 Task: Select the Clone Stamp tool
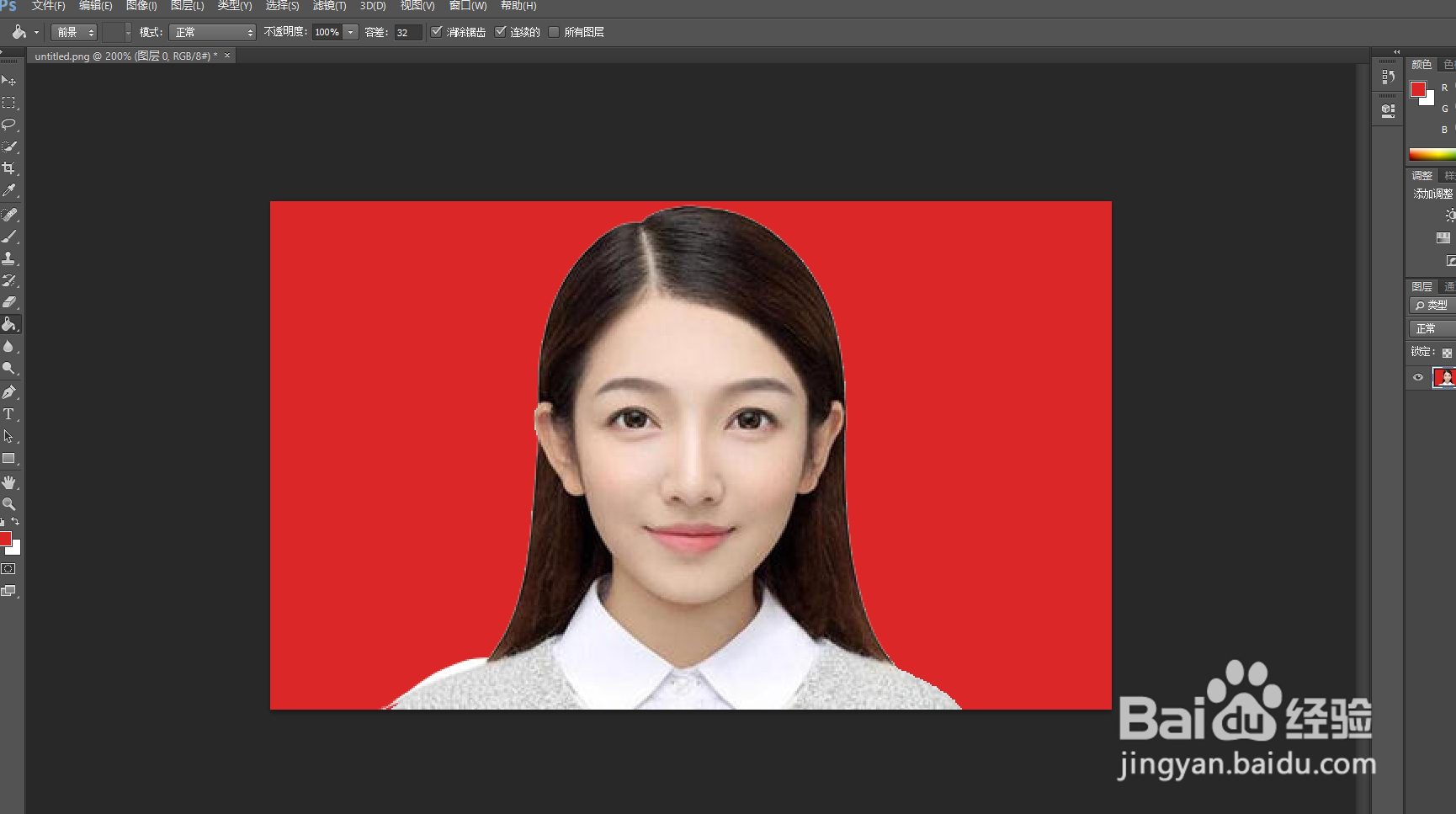tap(9, 258)
